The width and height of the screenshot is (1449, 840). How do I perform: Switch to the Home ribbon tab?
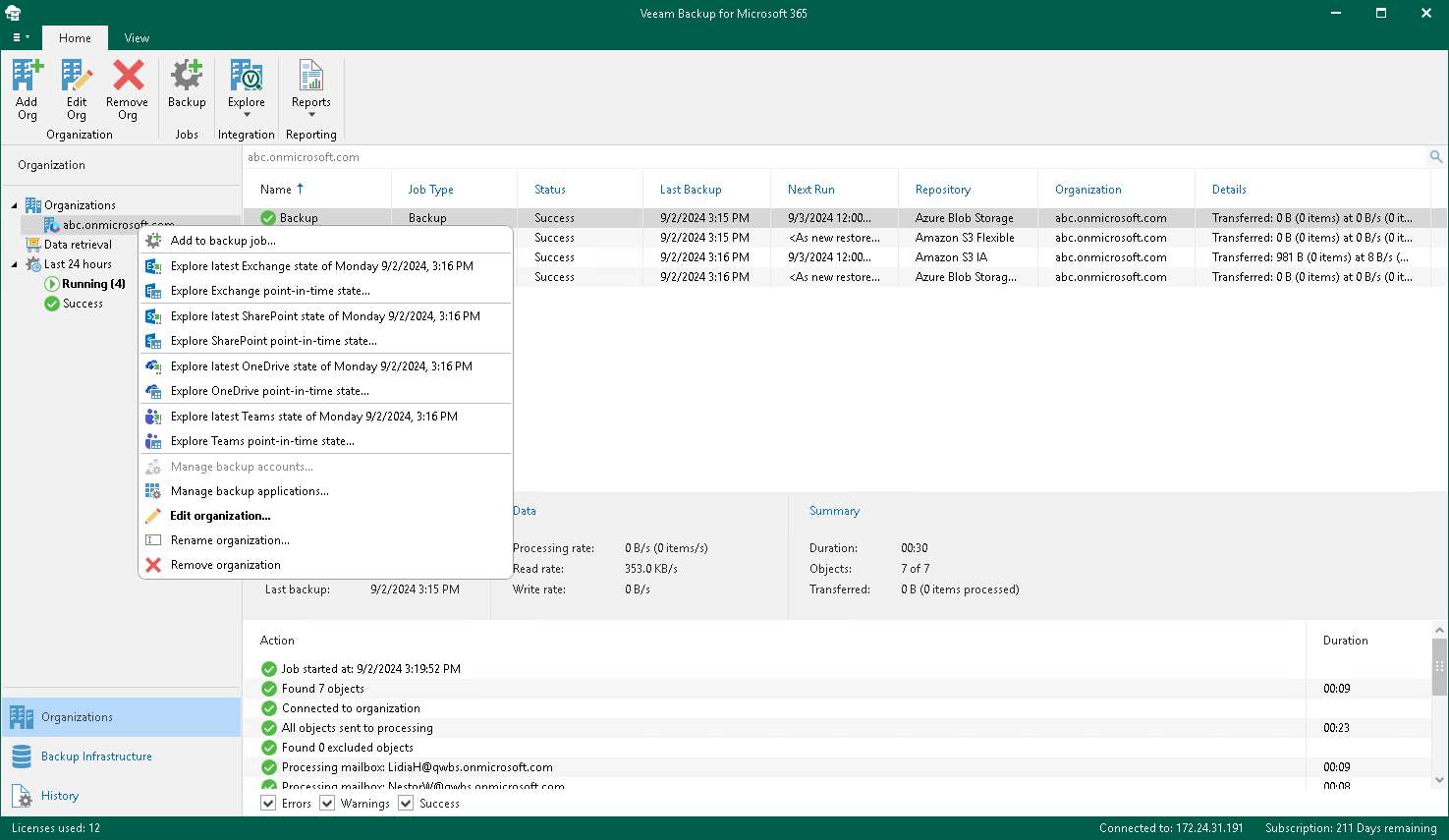tap(75, 38)
